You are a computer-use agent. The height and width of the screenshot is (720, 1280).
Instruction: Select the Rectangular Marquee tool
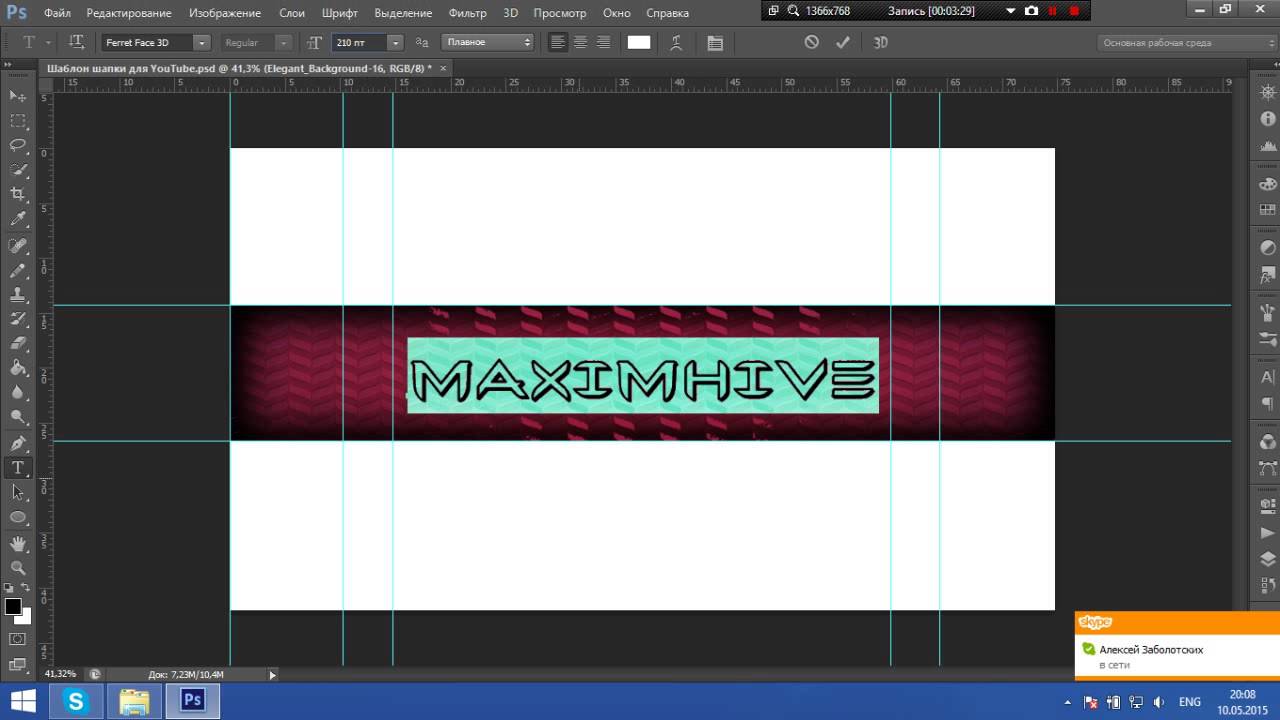pos(18,120)
